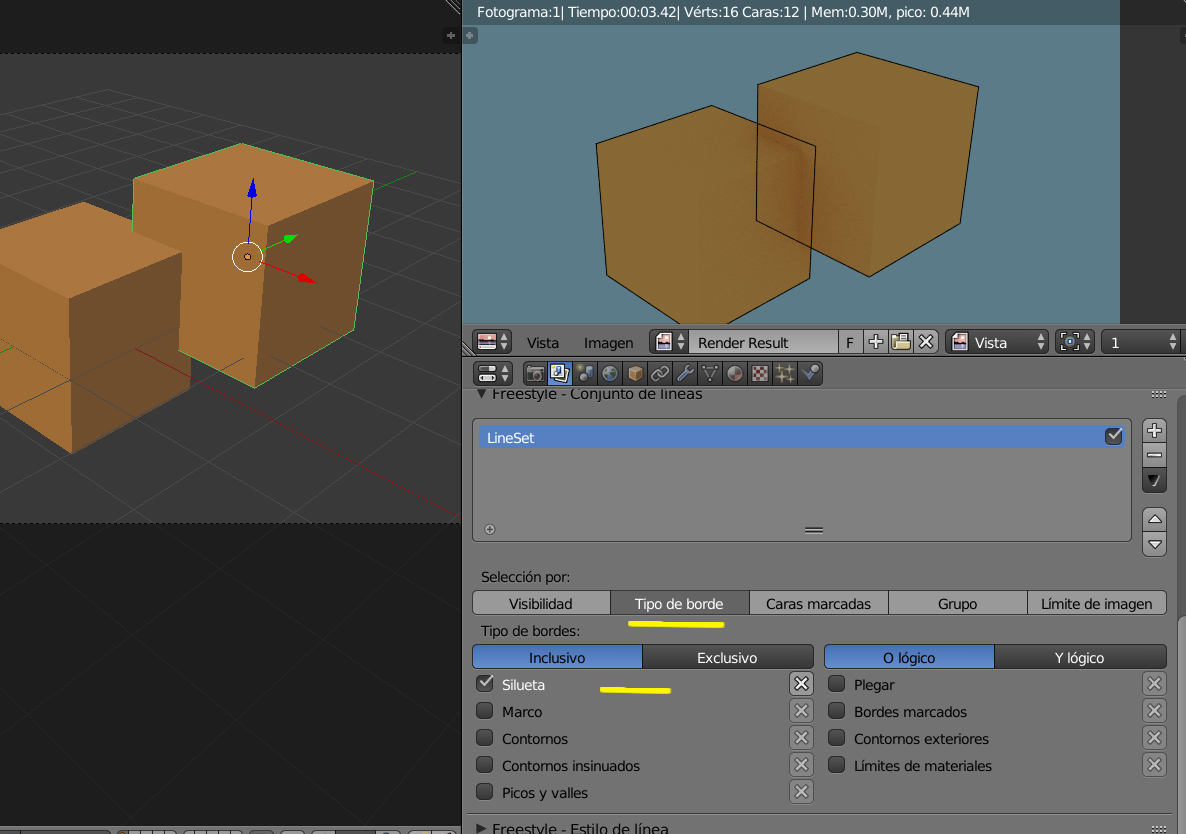This screenshot has height=834, width=1186.
Task: Open the Render properties camera tab
Action: tap(535, 374)
